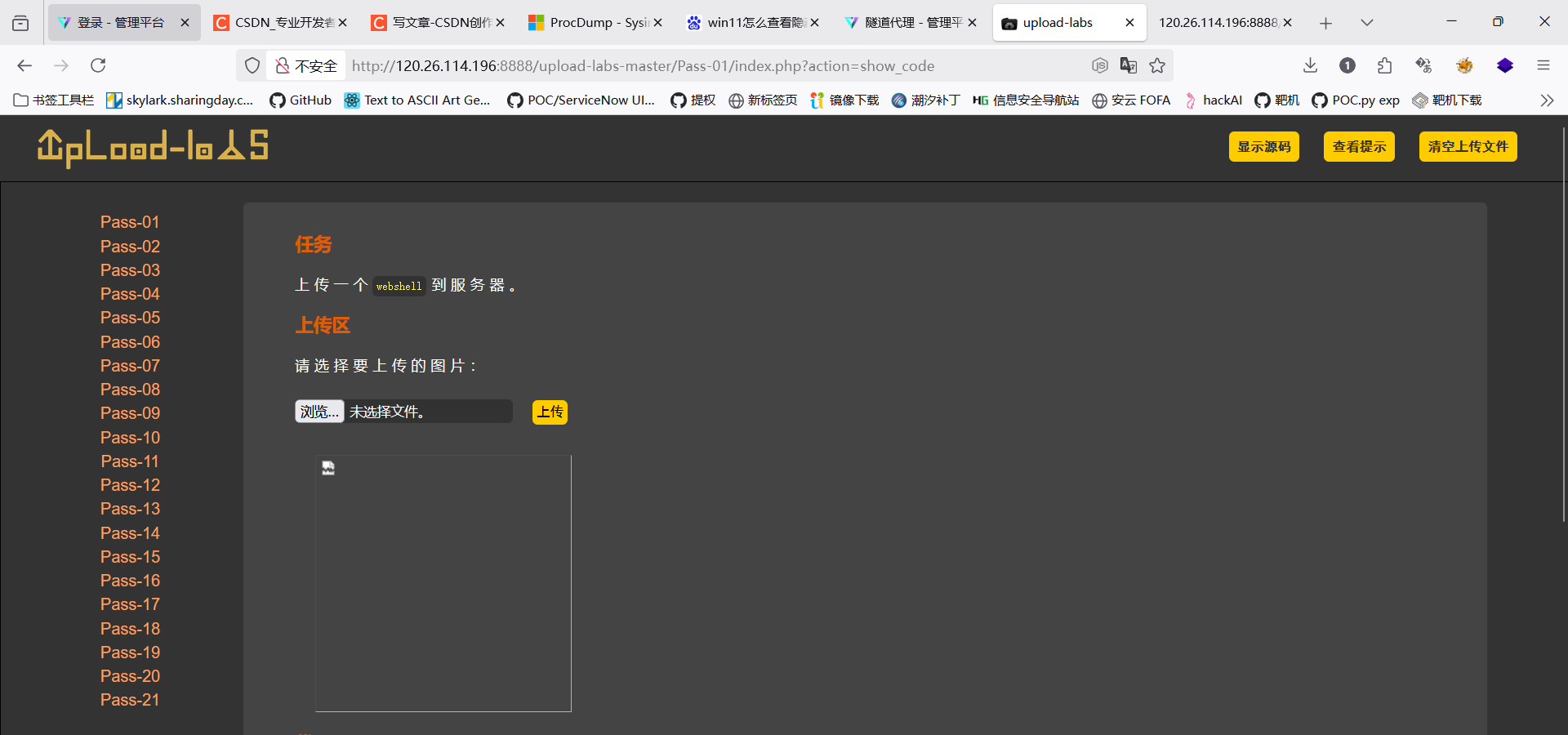Switch to the 隧道代理 tab
Screen dimensions: 1568x735
tap(911, 23)
